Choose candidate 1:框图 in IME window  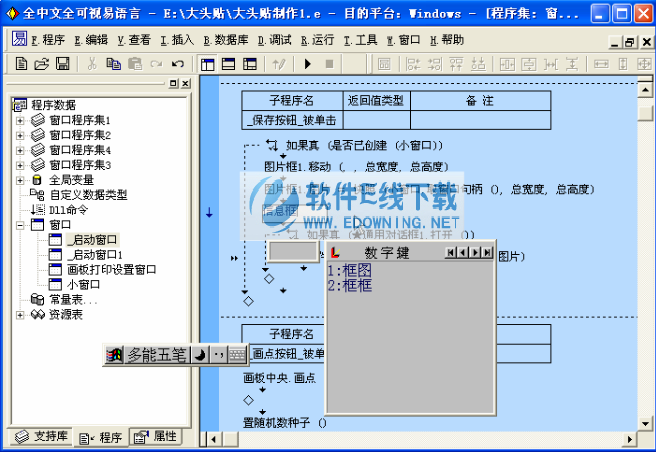coord(349,270)
